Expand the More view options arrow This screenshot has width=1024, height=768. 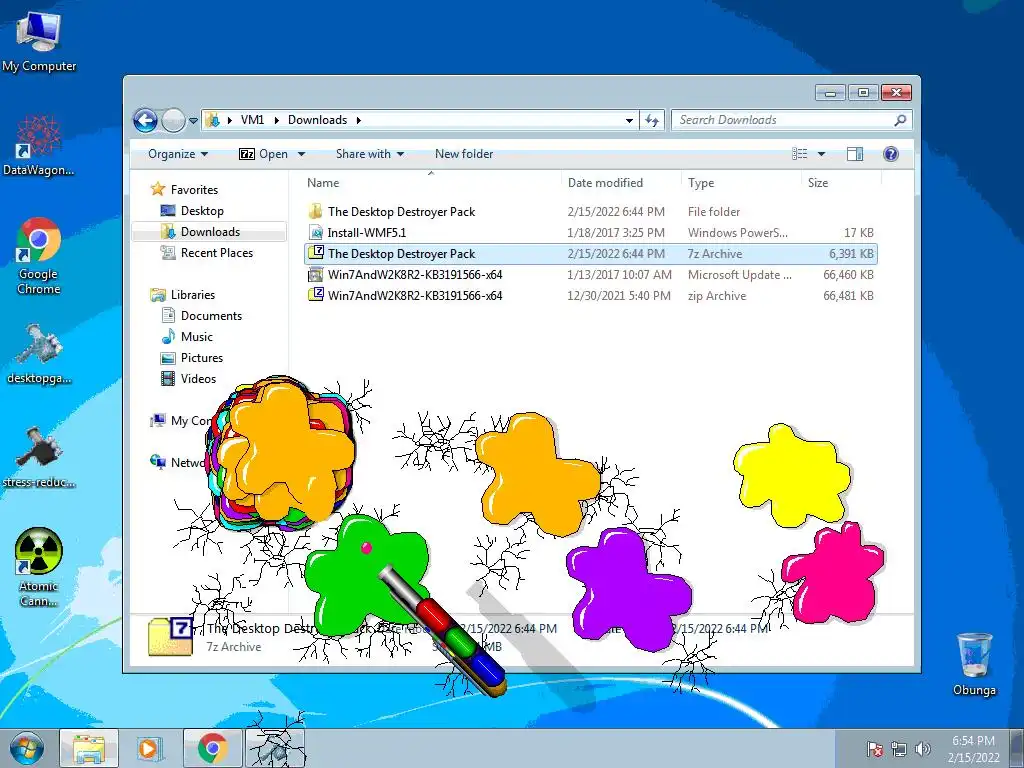point(822,154)
